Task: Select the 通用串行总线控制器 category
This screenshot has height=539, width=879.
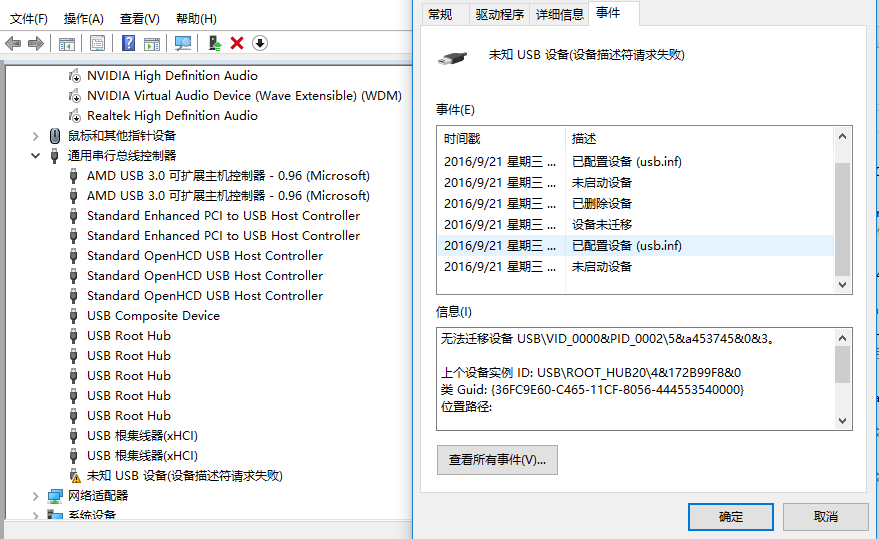Action: coord(122,155)
